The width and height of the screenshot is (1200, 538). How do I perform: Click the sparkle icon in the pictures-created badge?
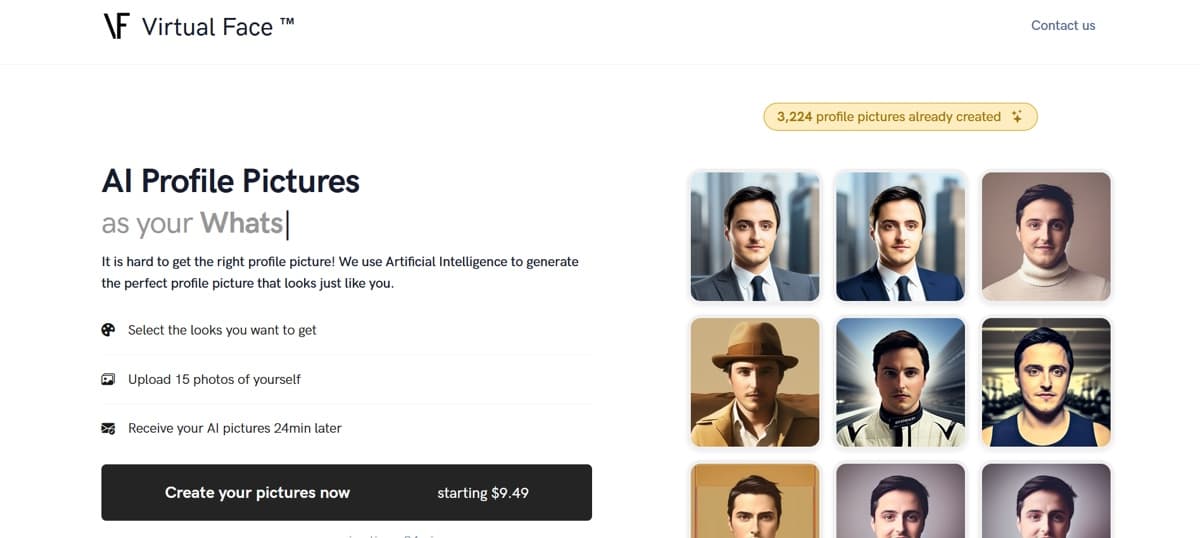point(1017,117)
